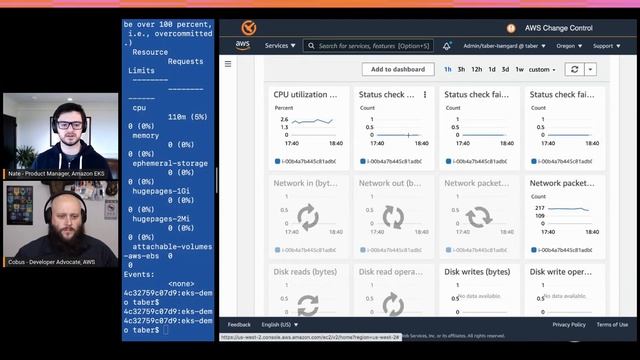Open the Disk reads (bytes) graph
The image size is (640, 360).
(x=309, y=291)
